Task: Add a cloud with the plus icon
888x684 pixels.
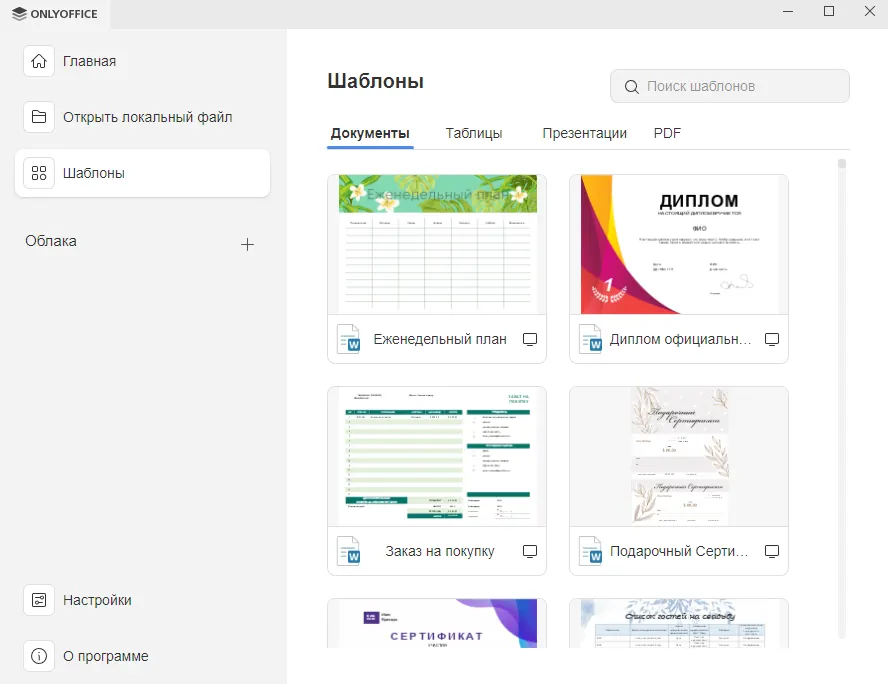Action: pyautogui.click(x=248, y=244)
